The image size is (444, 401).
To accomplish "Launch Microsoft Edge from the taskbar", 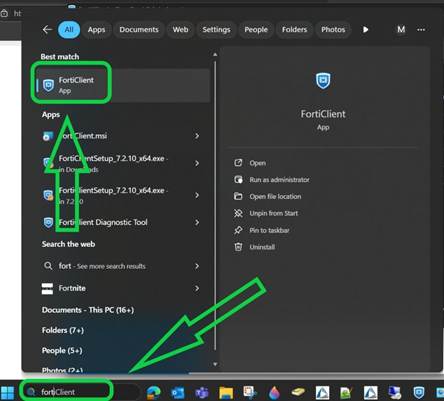I will (x=154, y=392).
